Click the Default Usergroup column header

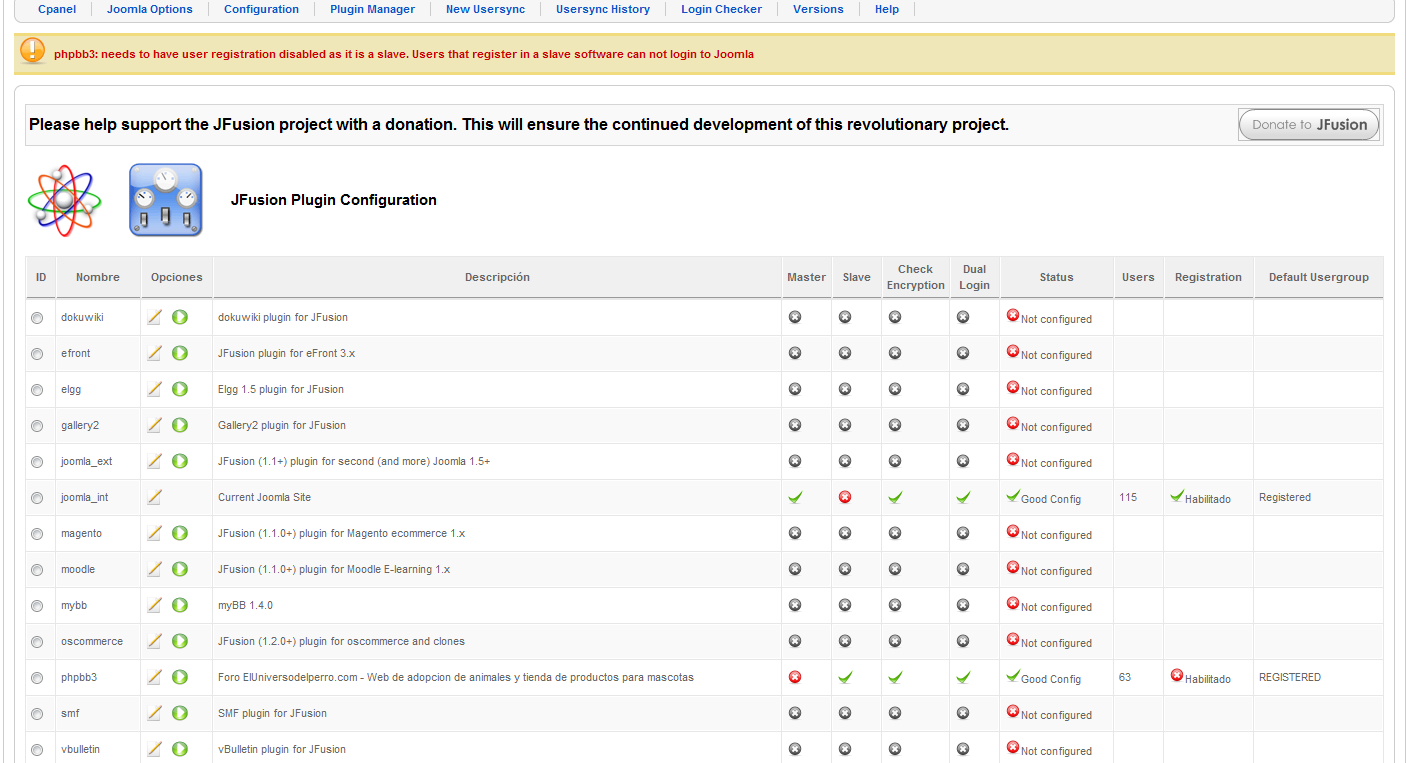[x=1319, y=277]
